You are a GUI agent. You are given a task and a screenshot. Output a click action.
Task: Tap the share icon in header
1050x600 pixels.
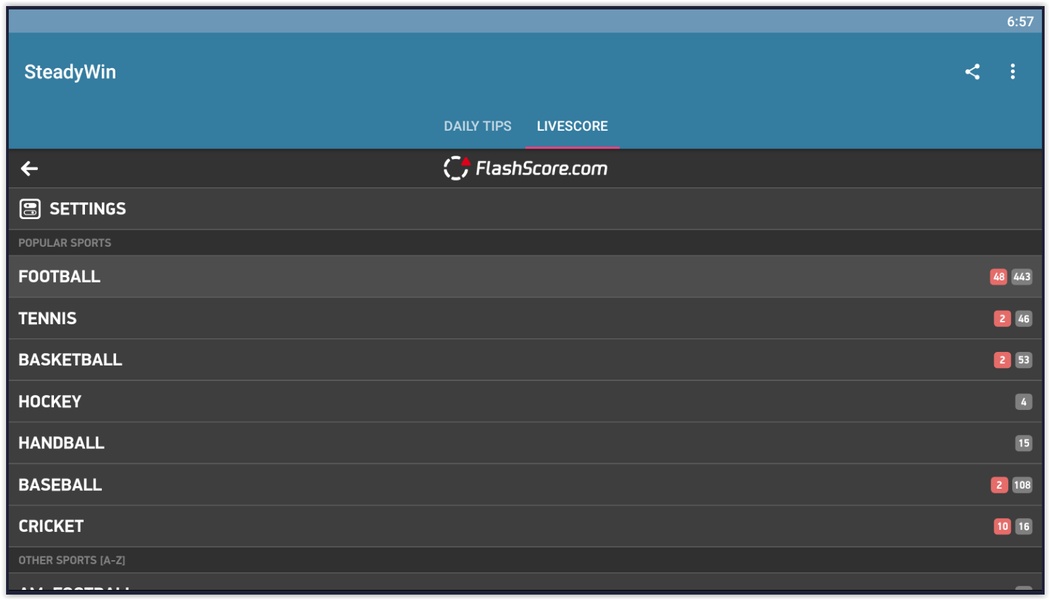972,72
